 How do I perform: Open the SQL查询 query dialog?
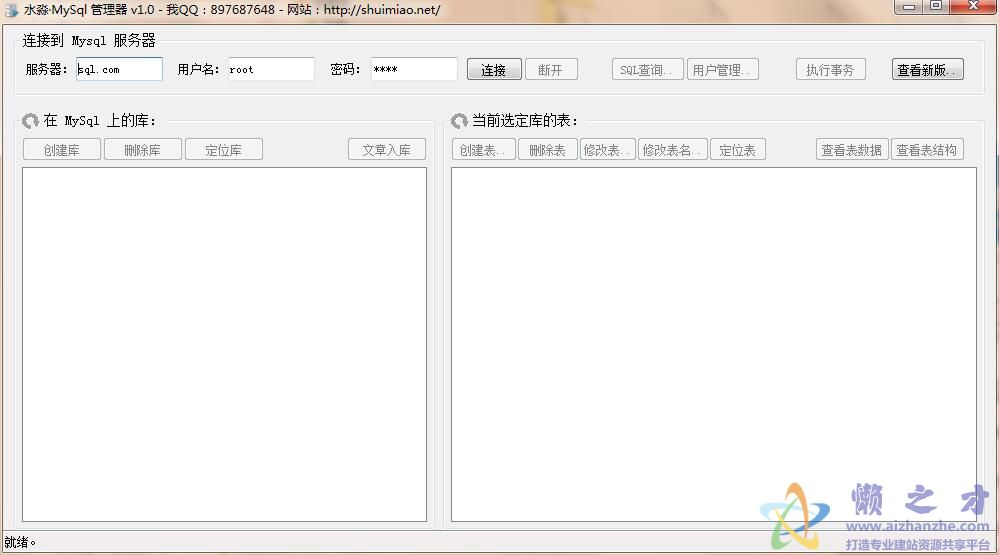(x=647, y=69)
